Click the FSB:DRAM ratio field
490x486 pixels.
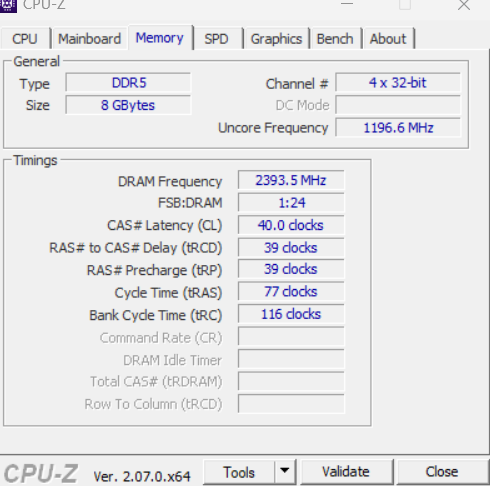[x=291, y=203]
